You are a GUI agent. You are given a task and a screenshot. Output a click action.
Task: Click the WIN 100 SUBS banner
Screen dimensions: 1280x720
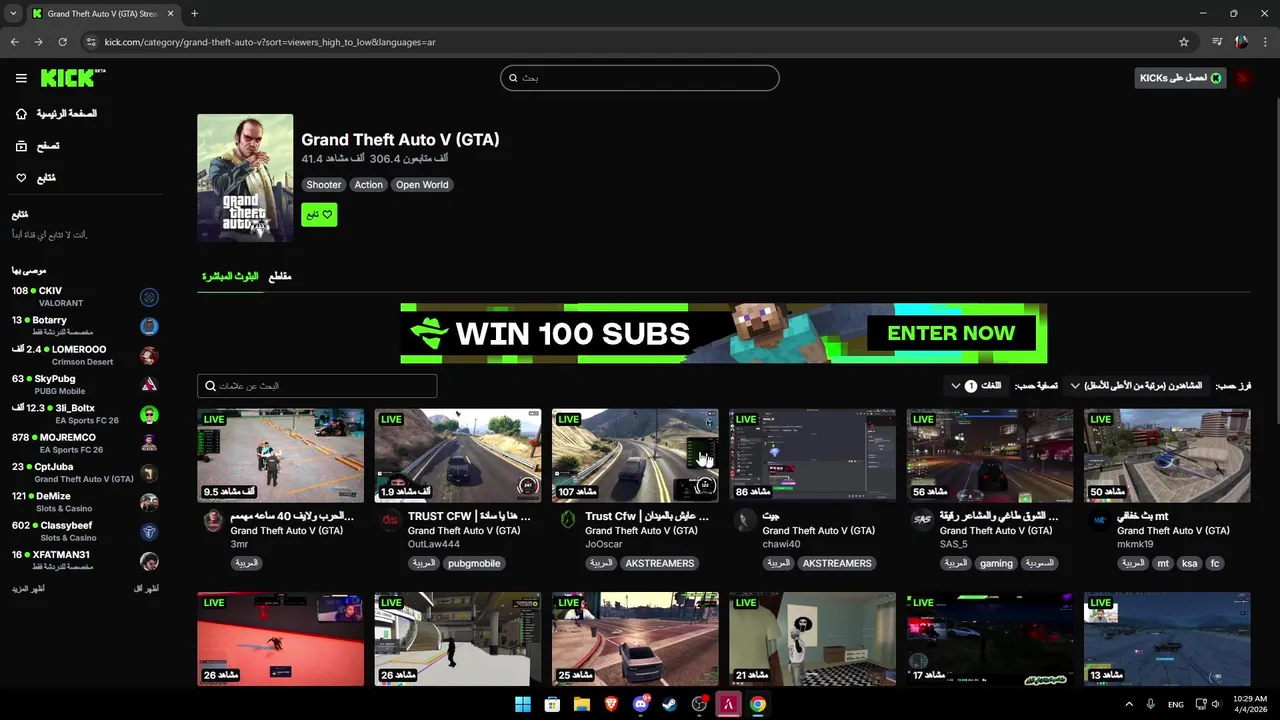point(723,333)
